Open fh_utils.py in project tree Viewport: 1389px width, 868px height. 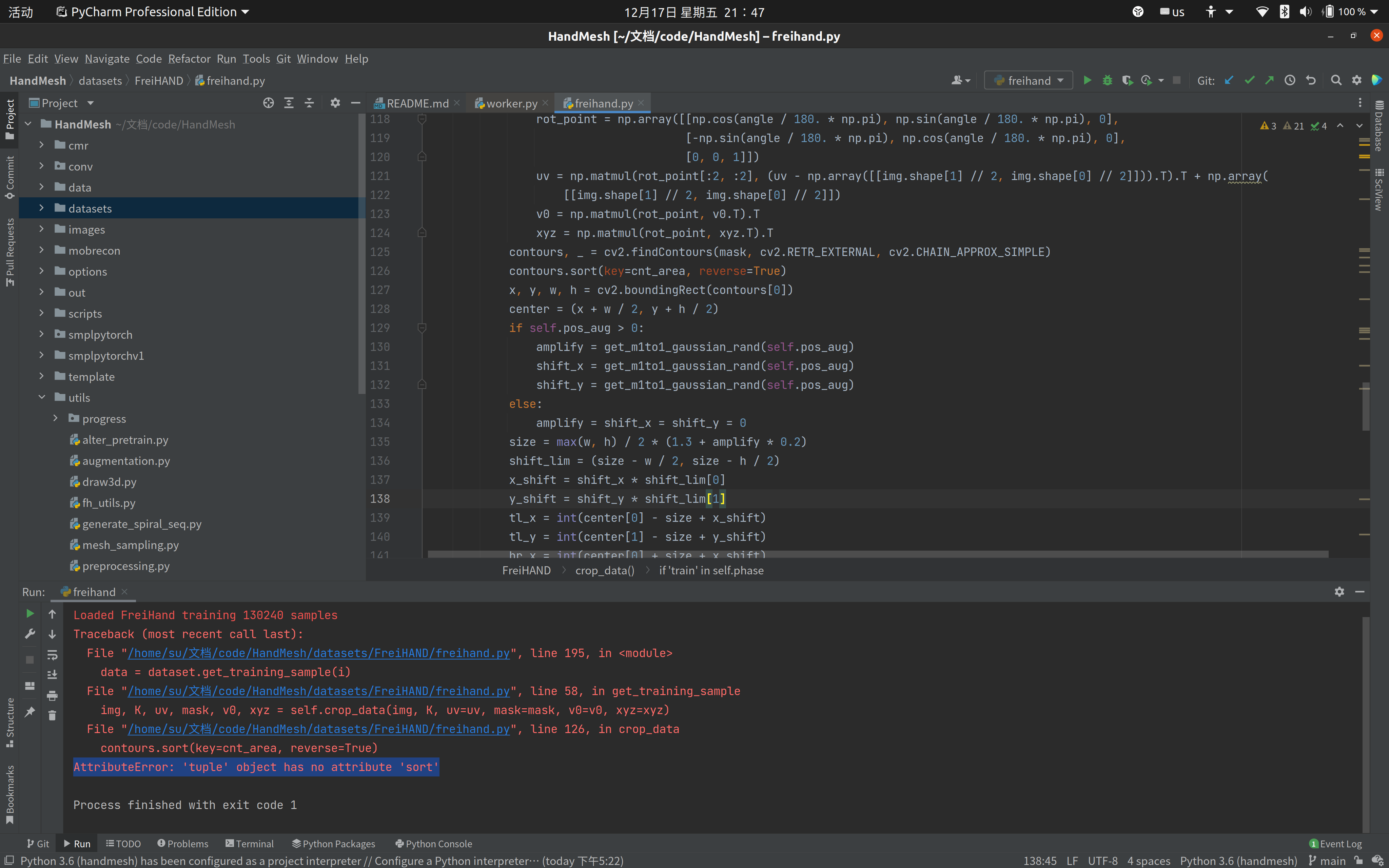coord(109,503)
